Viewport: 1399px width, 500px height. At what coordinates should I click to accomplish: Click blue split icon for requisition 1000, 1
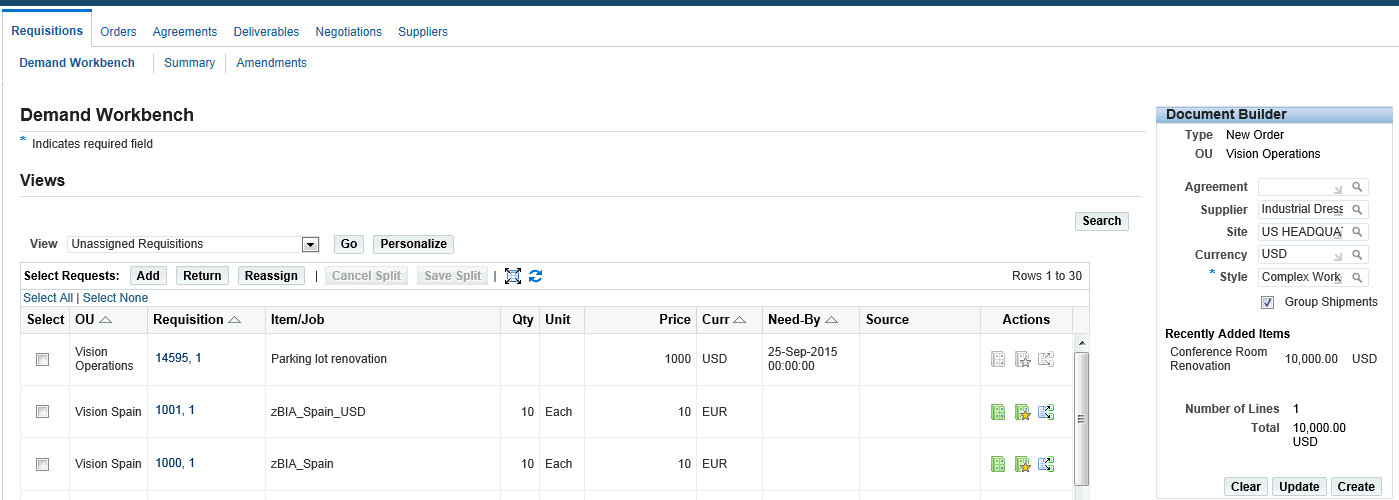1046,464
